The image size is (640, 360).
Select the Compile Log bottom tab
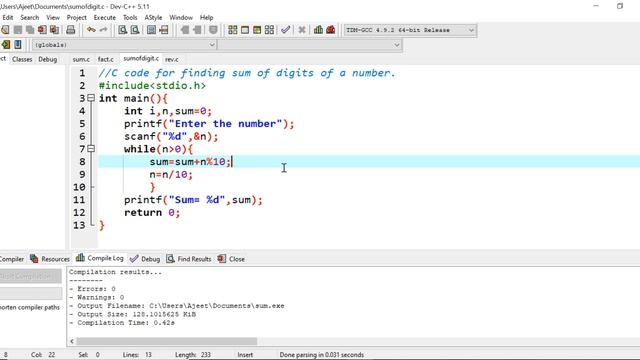tap(100, 258)
